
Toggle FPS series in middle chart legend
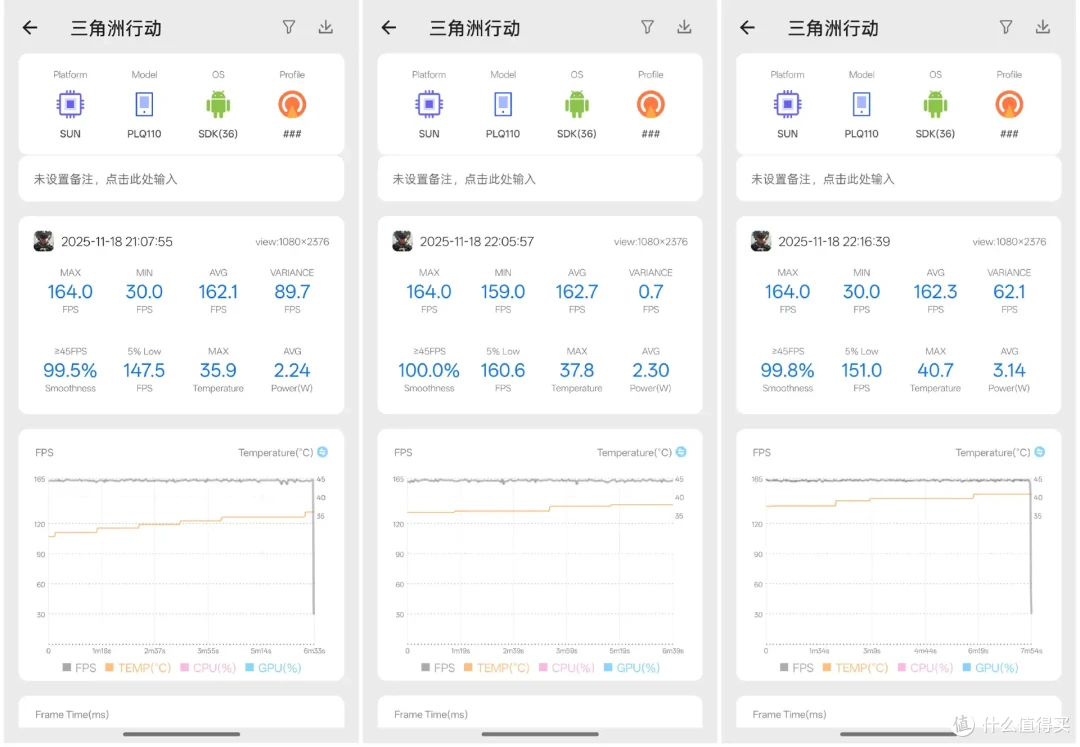click(x=438, y=668)
